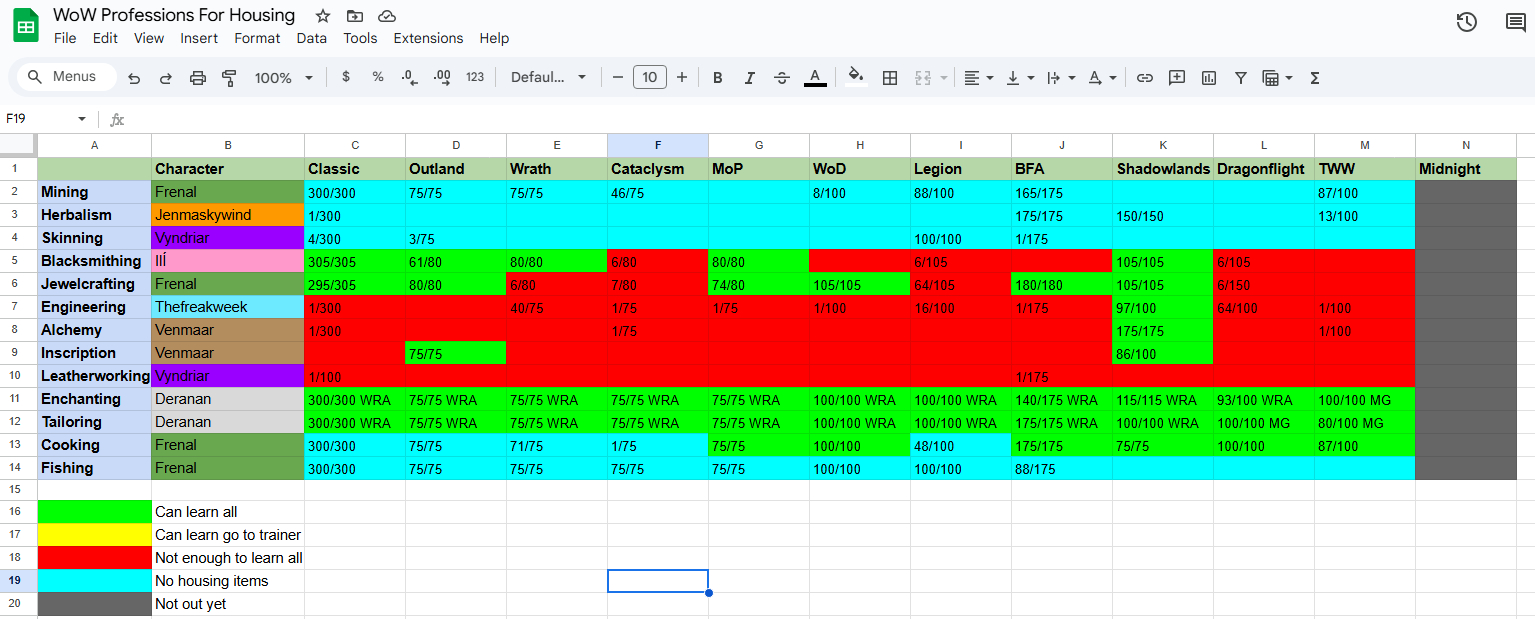Toggle italic text style
This screenshot has height=619, width=1535.
coord(749,78)
